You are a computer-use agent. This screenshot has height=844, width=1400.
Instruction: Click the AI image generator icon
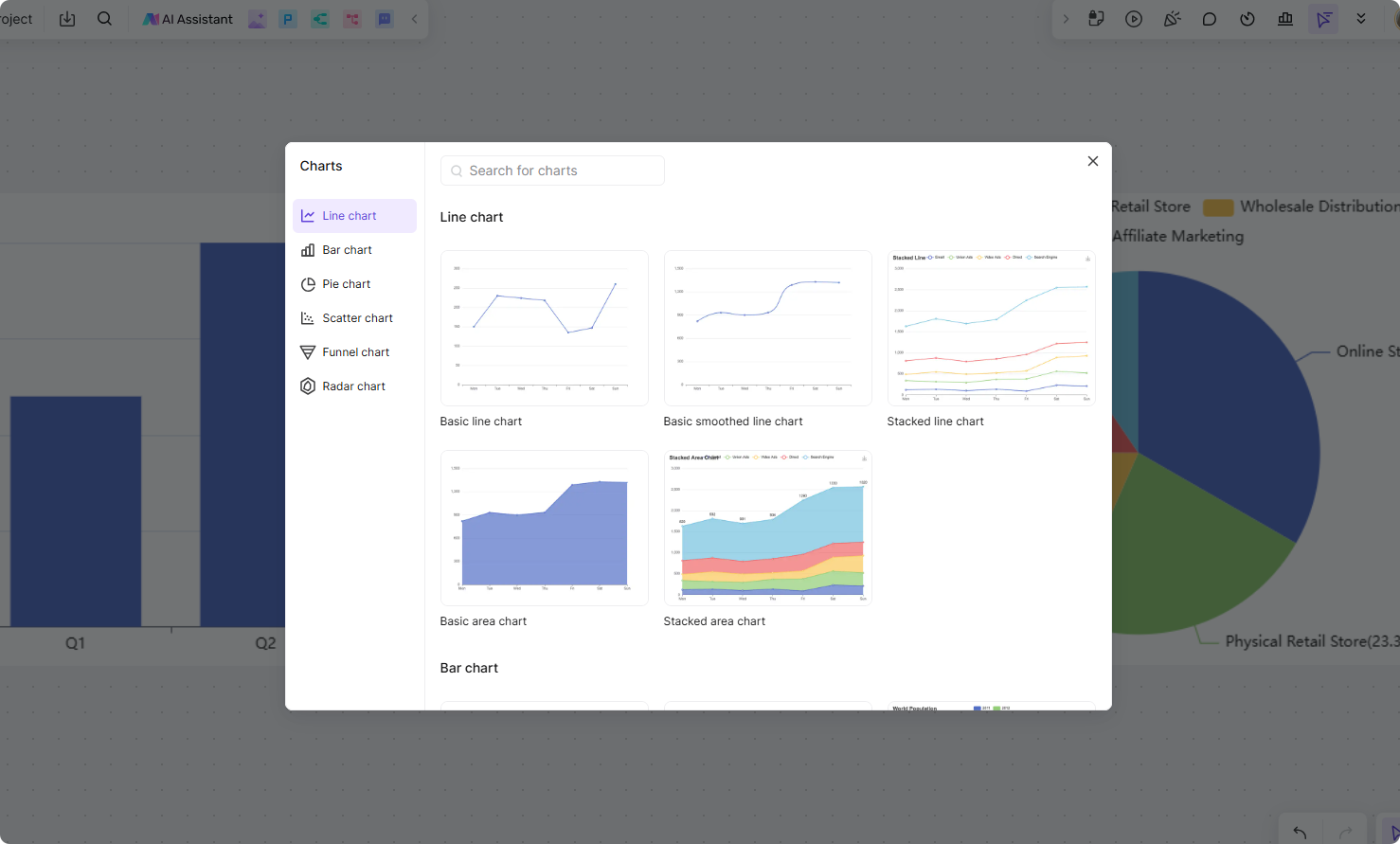point(257,19)
